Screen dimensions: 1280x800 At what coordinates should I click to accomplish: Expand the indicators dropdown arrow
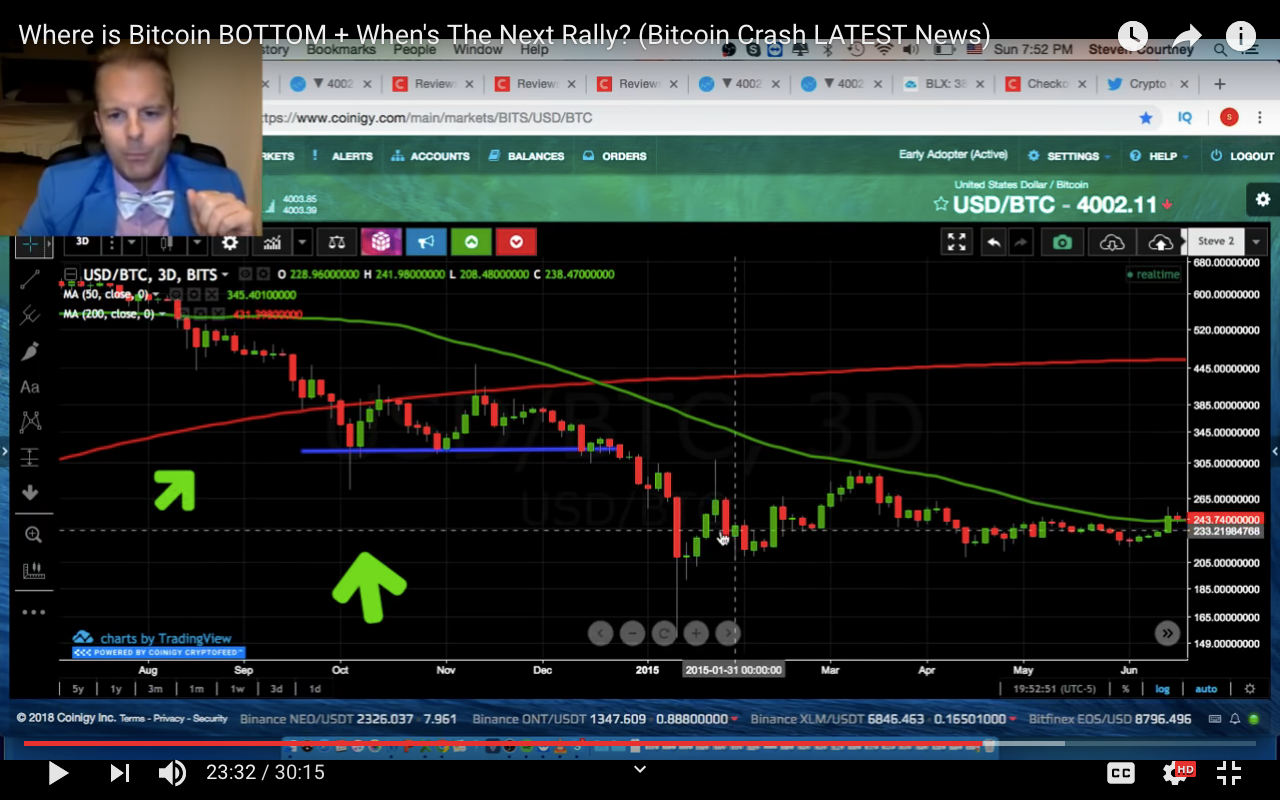pos(304,242)
